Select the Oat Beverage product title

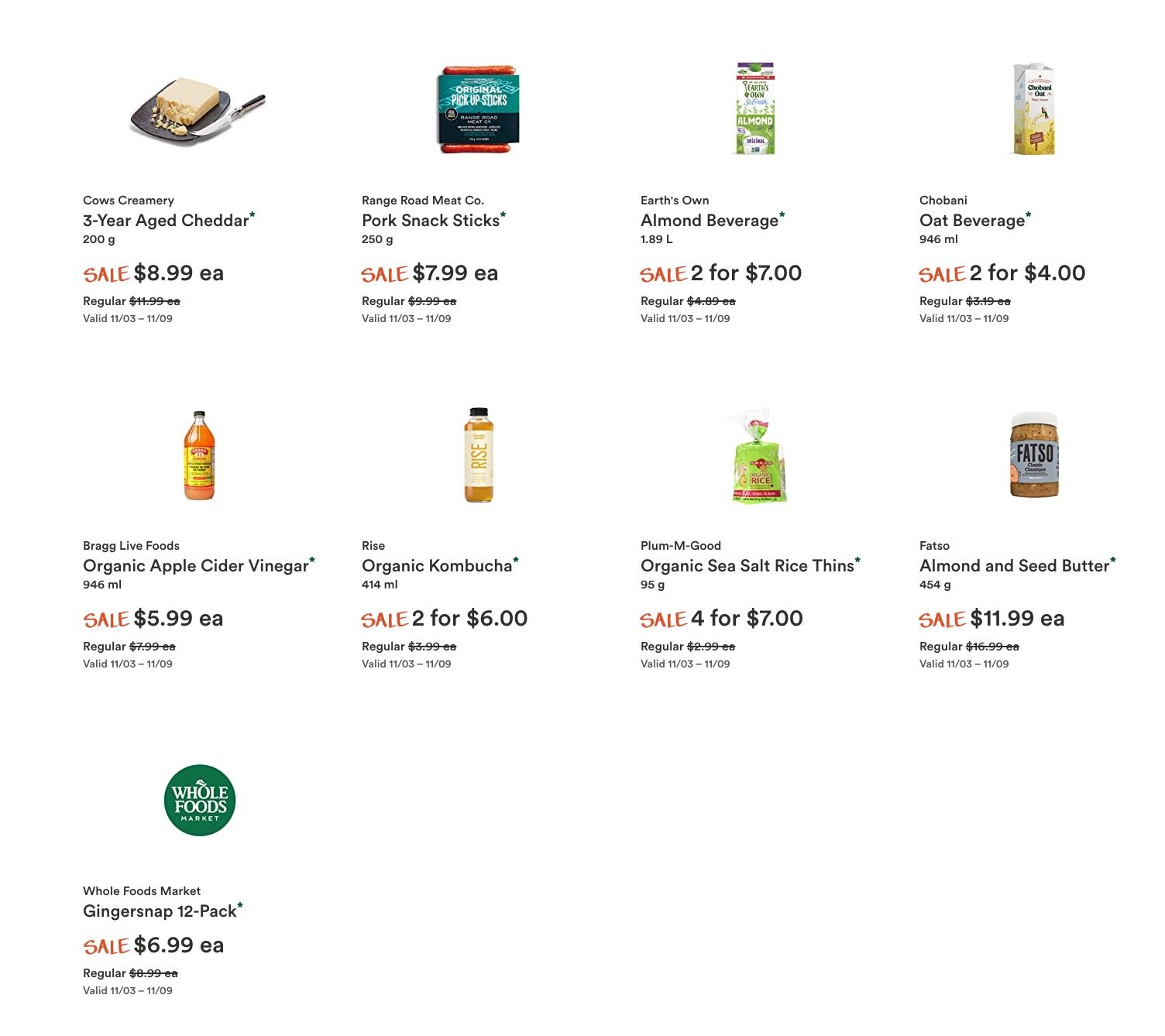click(x=972, y=221)
